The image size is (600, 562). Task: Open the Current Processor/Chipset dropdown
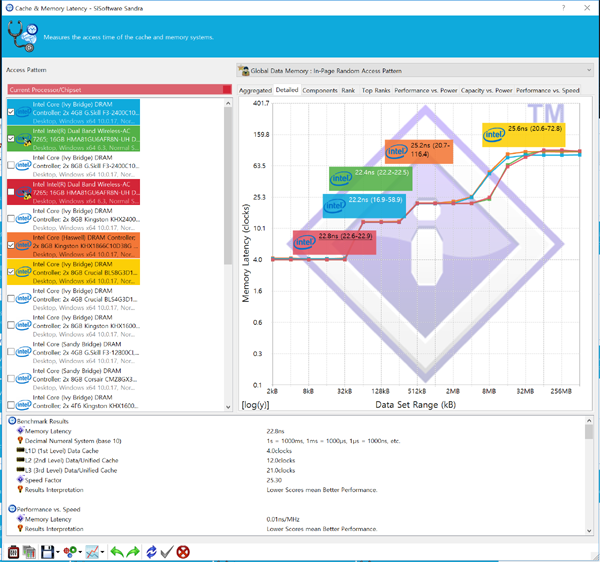coord(119,90)
